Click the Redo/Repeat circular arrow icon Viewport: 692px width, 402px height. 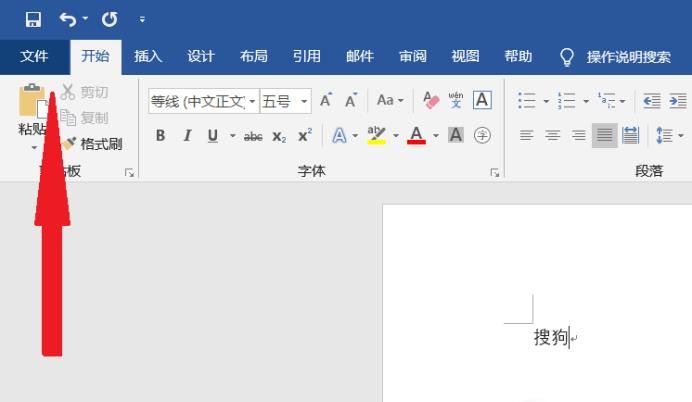coord(109,19)
